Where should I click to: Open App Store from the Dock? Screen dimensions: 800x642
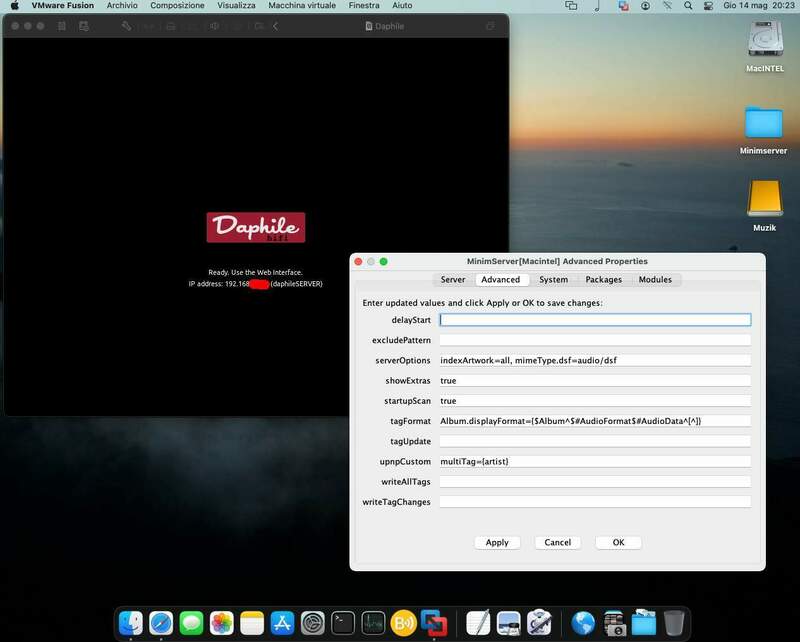(x=282, y=623)
